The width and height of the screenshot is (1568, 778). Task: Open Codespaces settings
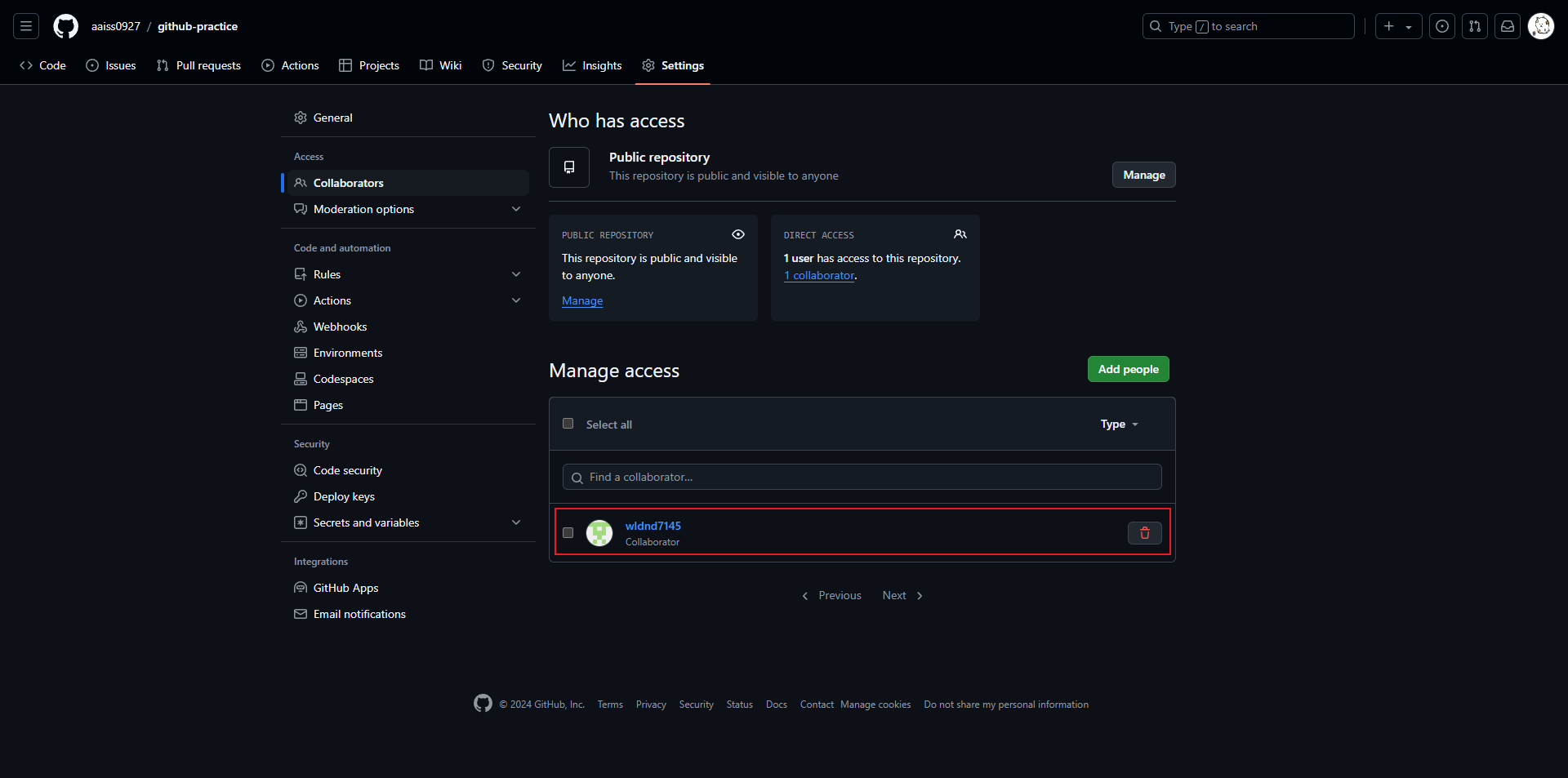pyautogui.click(x=408, y=379)
